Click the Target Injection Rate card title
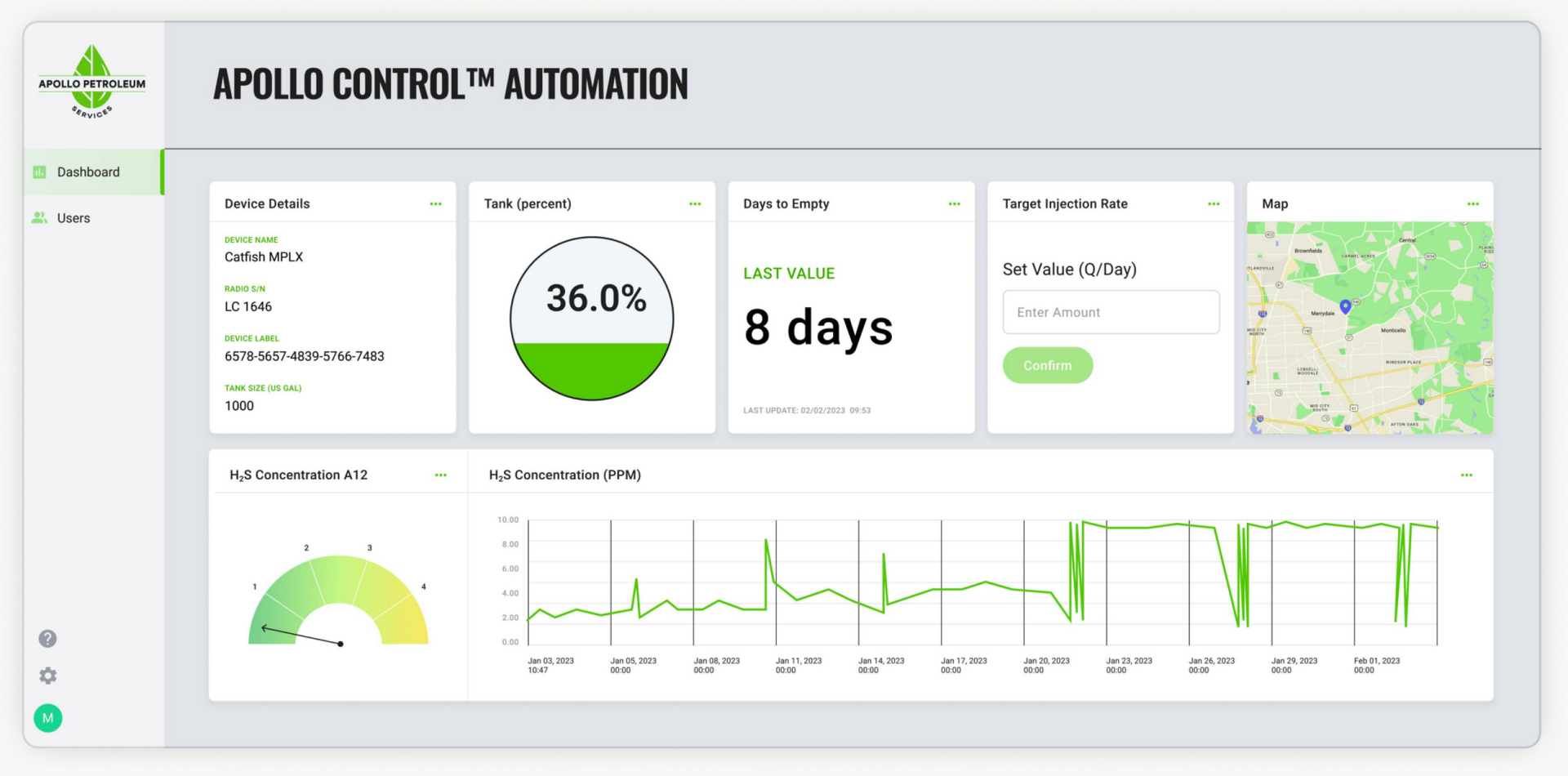Screen dimensions: 1568x776 point(1065,203)
